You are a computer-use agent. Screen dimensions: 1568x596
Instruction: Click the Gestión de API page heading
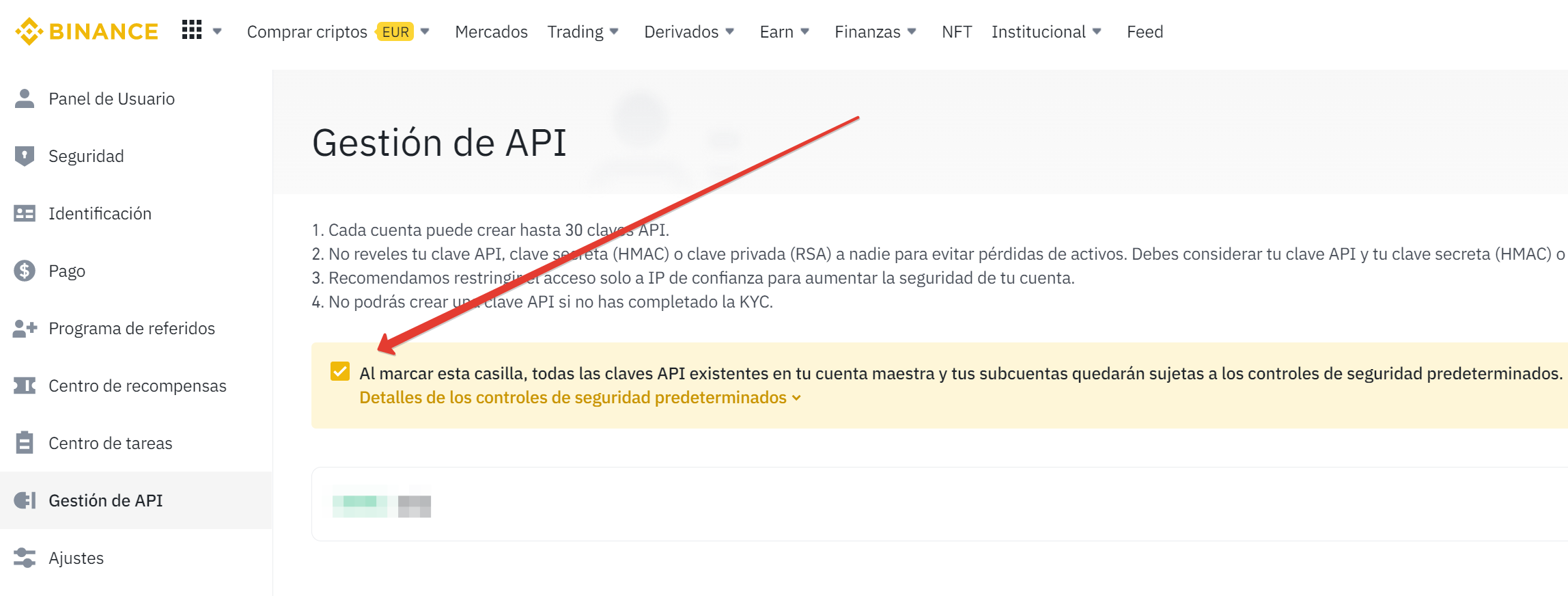click(x=439, y=143)
